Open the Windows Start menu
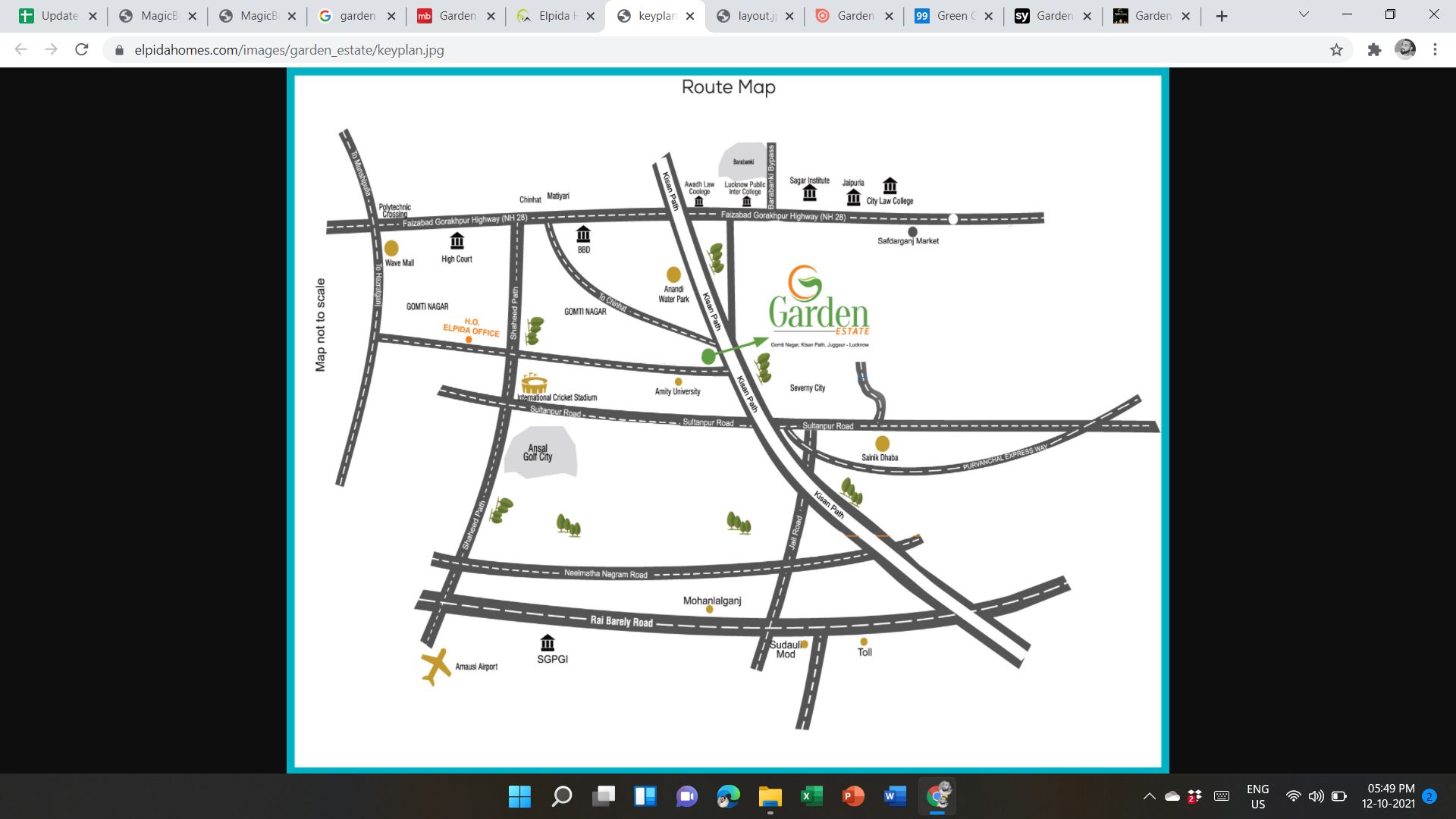The width and height of the screenshot is (1456, 819). [x=519, y=796]
